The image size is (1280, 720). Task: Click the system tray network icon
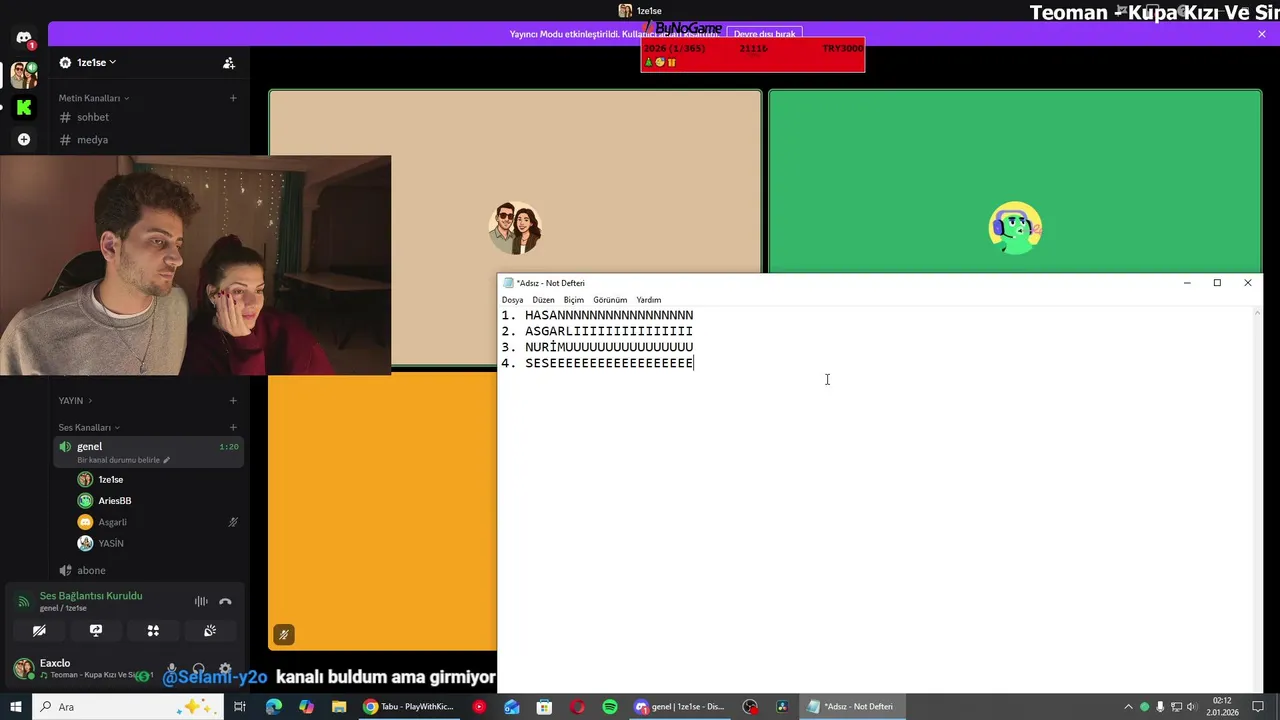point(1177,707)
